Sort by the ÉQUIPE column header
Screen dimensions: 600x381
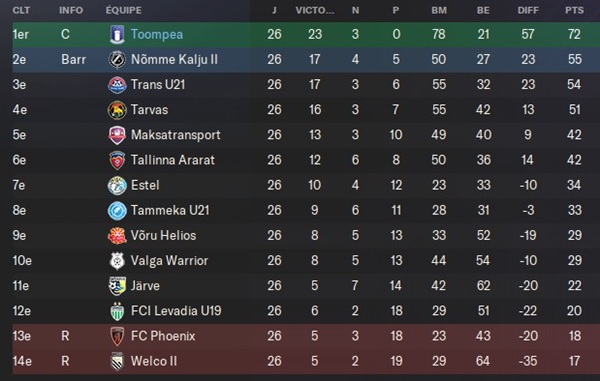pos(124,10)
